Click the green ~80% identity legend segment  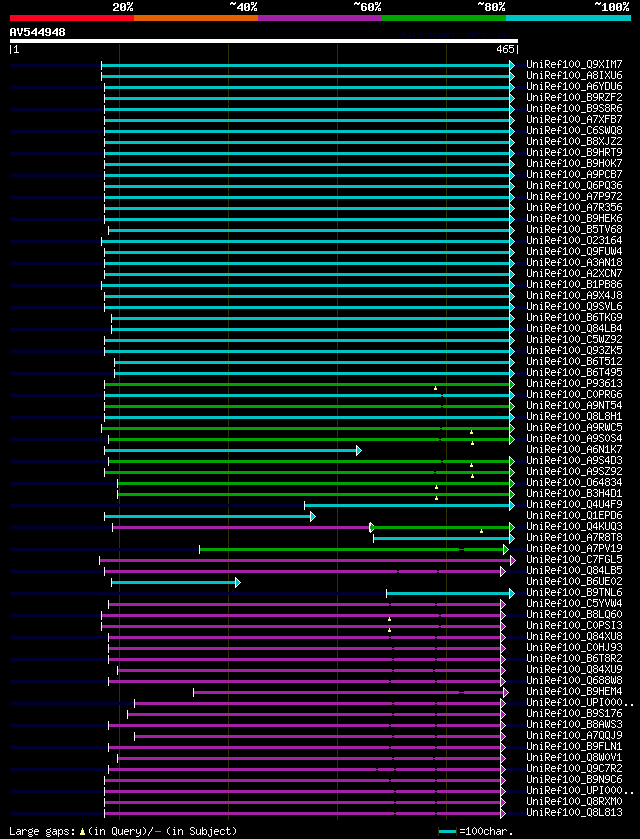click(444, 18)
